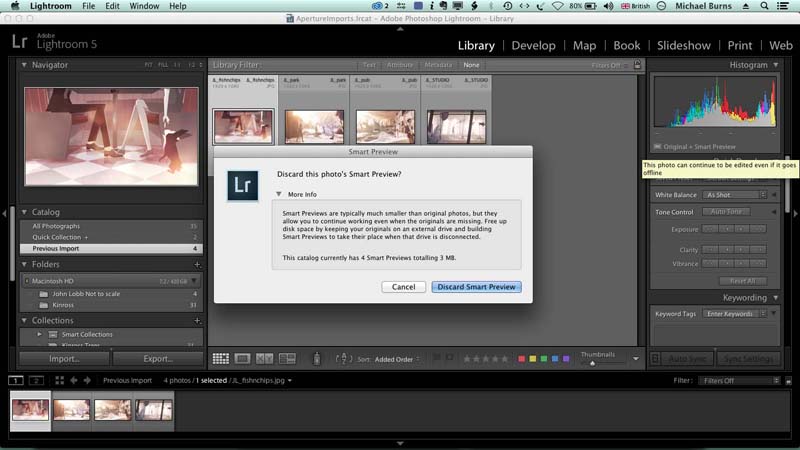Open the Keyword Tags Enter Keywords dropdown
Screen dimensions: 800x450
(735, 314)
